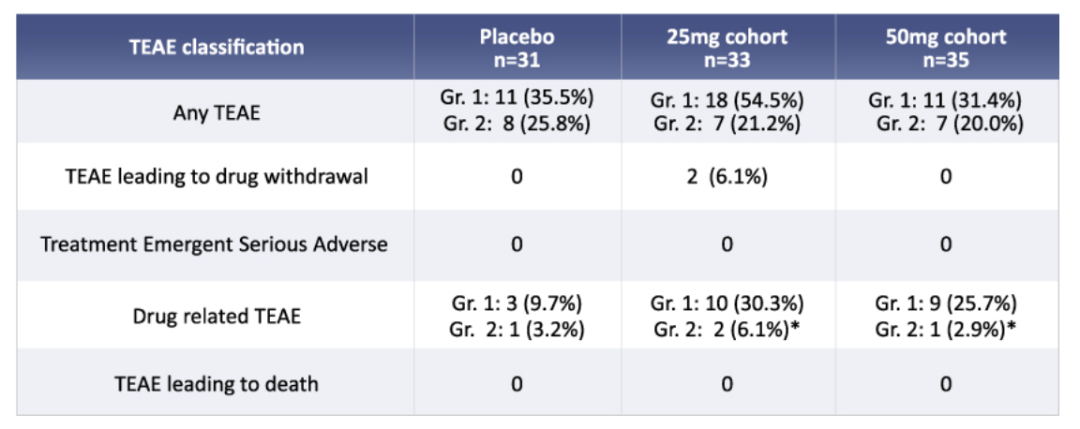Image resolution: width=1080 pixels, height=429 pixels.
Task: Click 25mg cohort TEAE death zero value
Action: click(x=727, y=383)
